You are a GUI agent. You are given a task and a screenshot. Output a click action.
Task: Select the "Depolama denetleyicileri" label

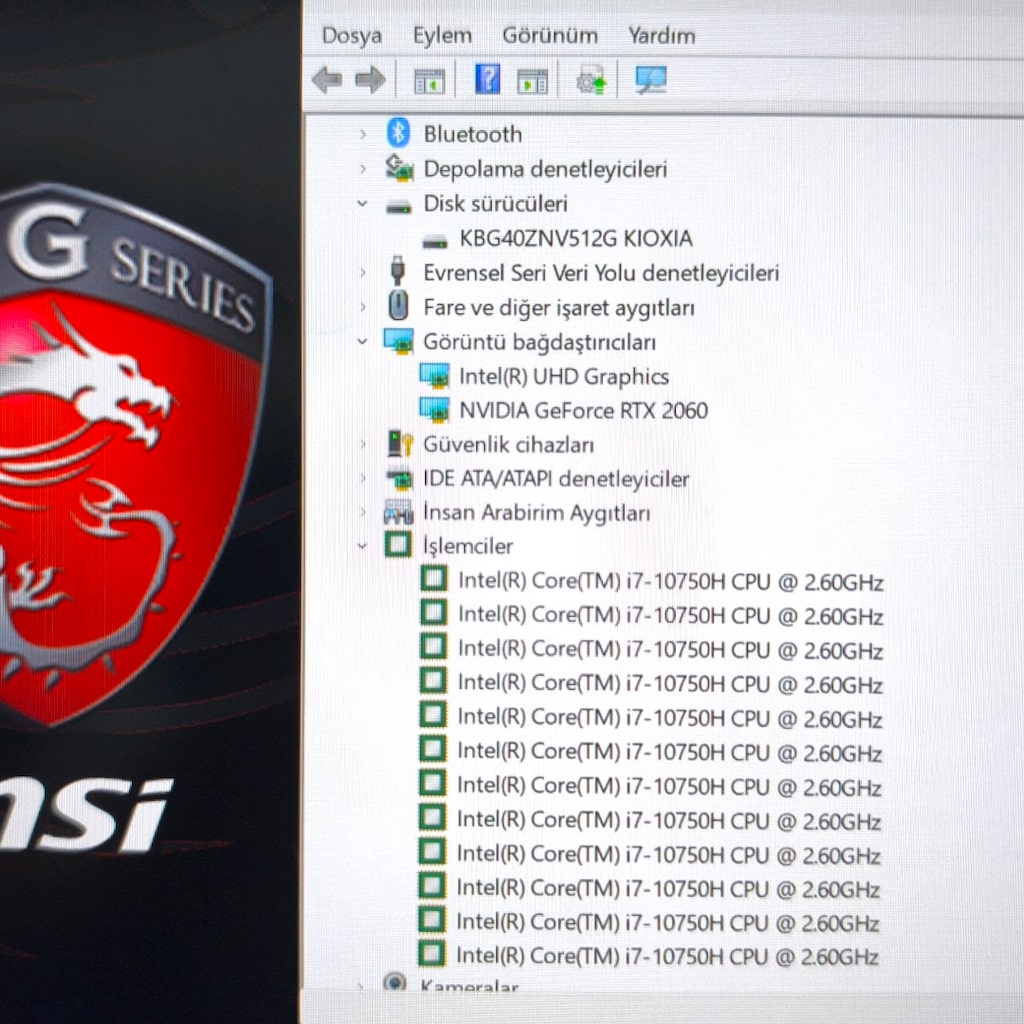tap(545, 169)
